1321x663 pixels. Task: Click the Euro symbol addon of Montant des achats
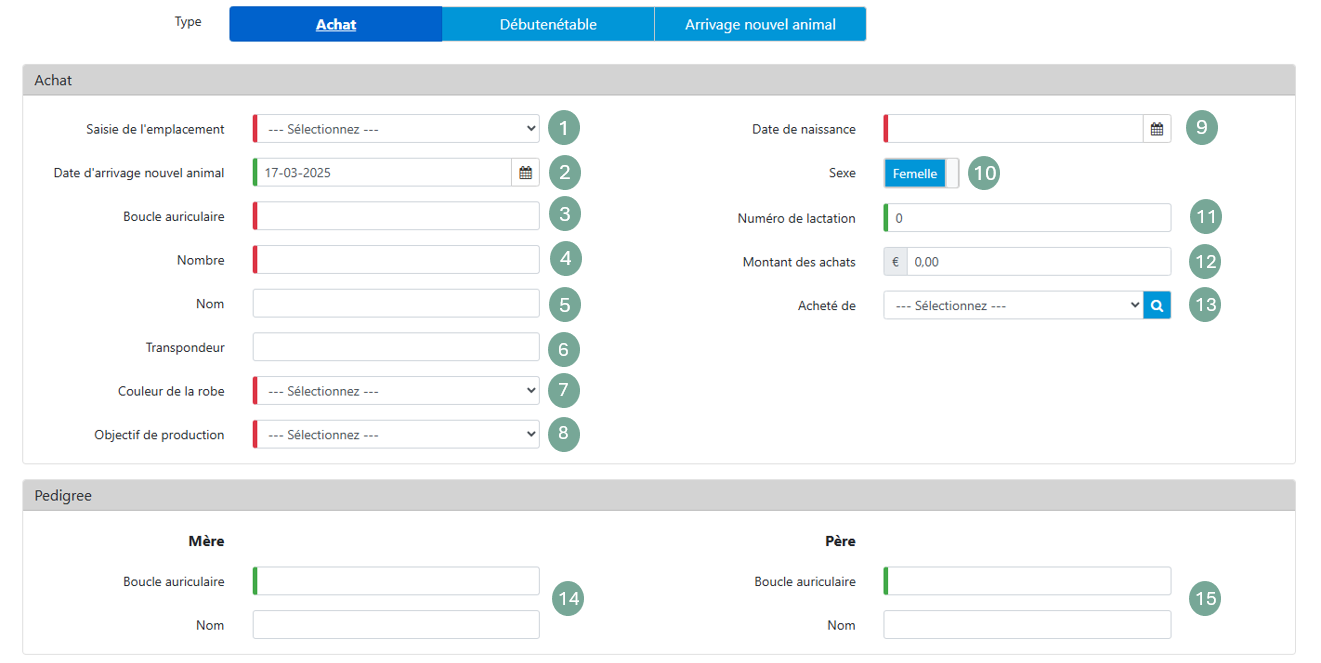(895, 262)
